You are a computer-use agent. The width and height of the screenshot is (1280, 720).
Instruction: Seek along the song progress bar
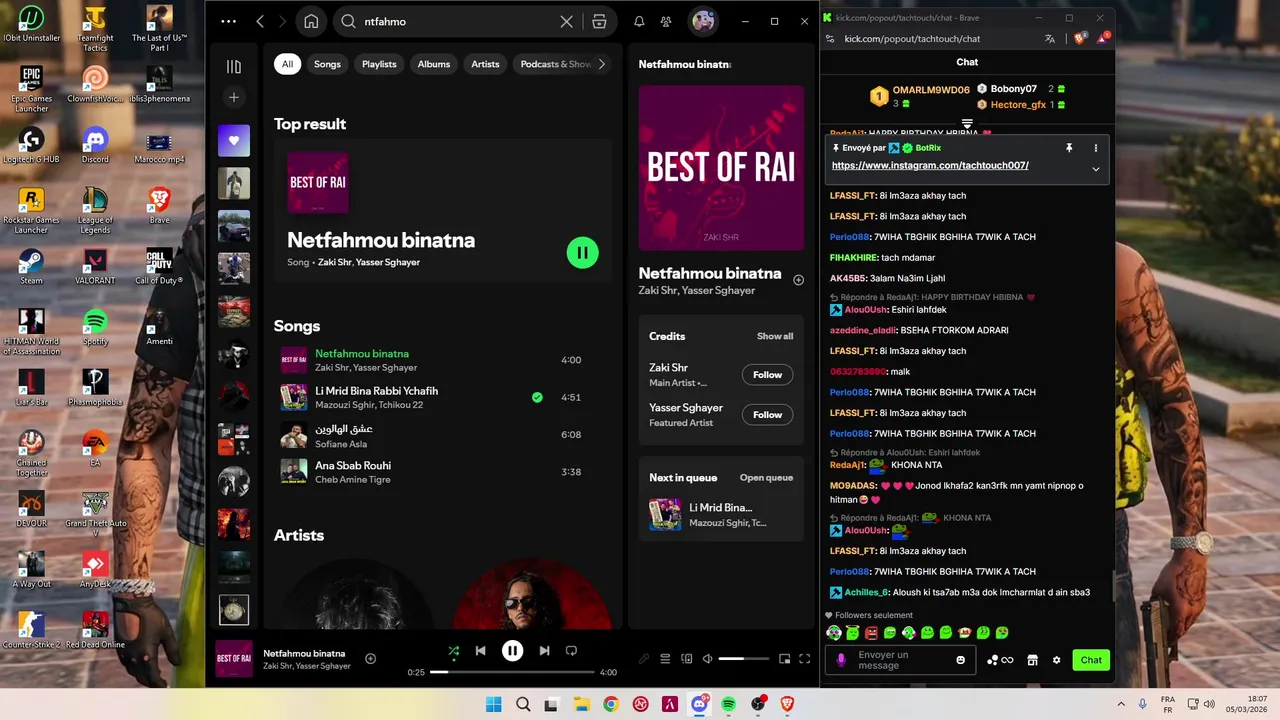tap(512, 672)
